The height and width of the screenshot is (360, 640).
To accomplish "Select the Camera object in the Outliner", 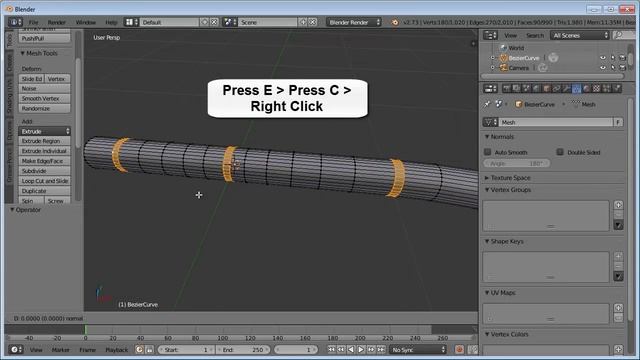I will coord(519,68).
